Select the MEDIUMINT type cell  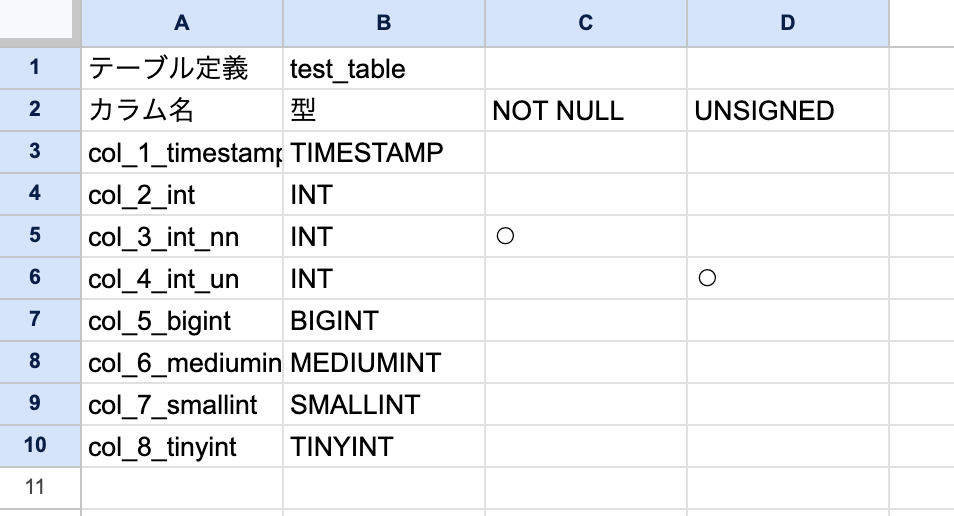(384, 363)
